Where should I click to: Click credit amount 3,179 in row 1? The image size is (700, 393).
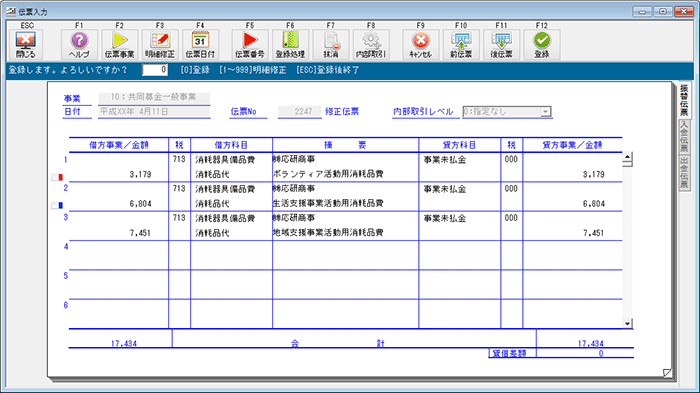pyautogui.click(x=593, y=174)
